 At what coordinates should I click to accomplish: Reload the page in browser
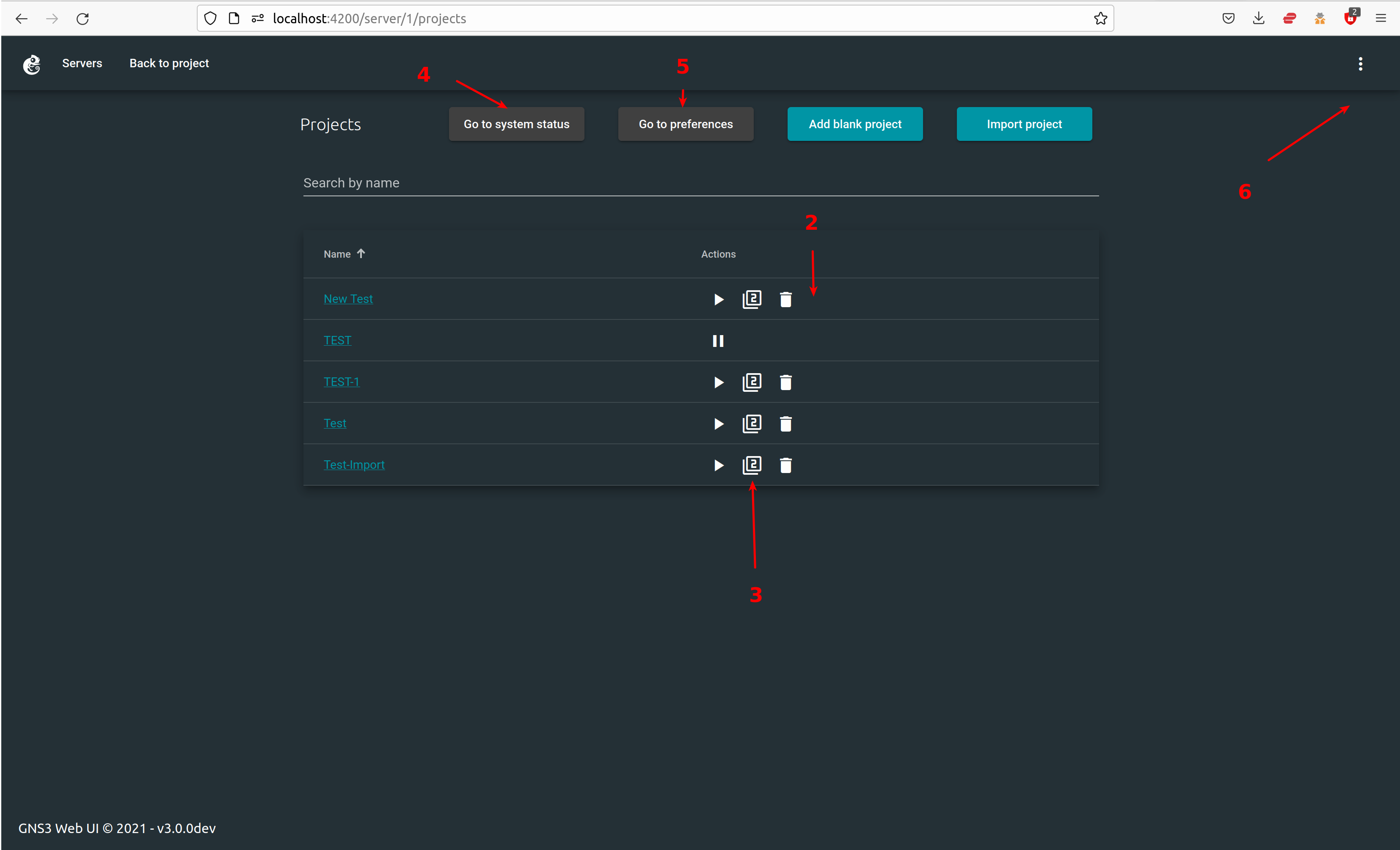83,19
